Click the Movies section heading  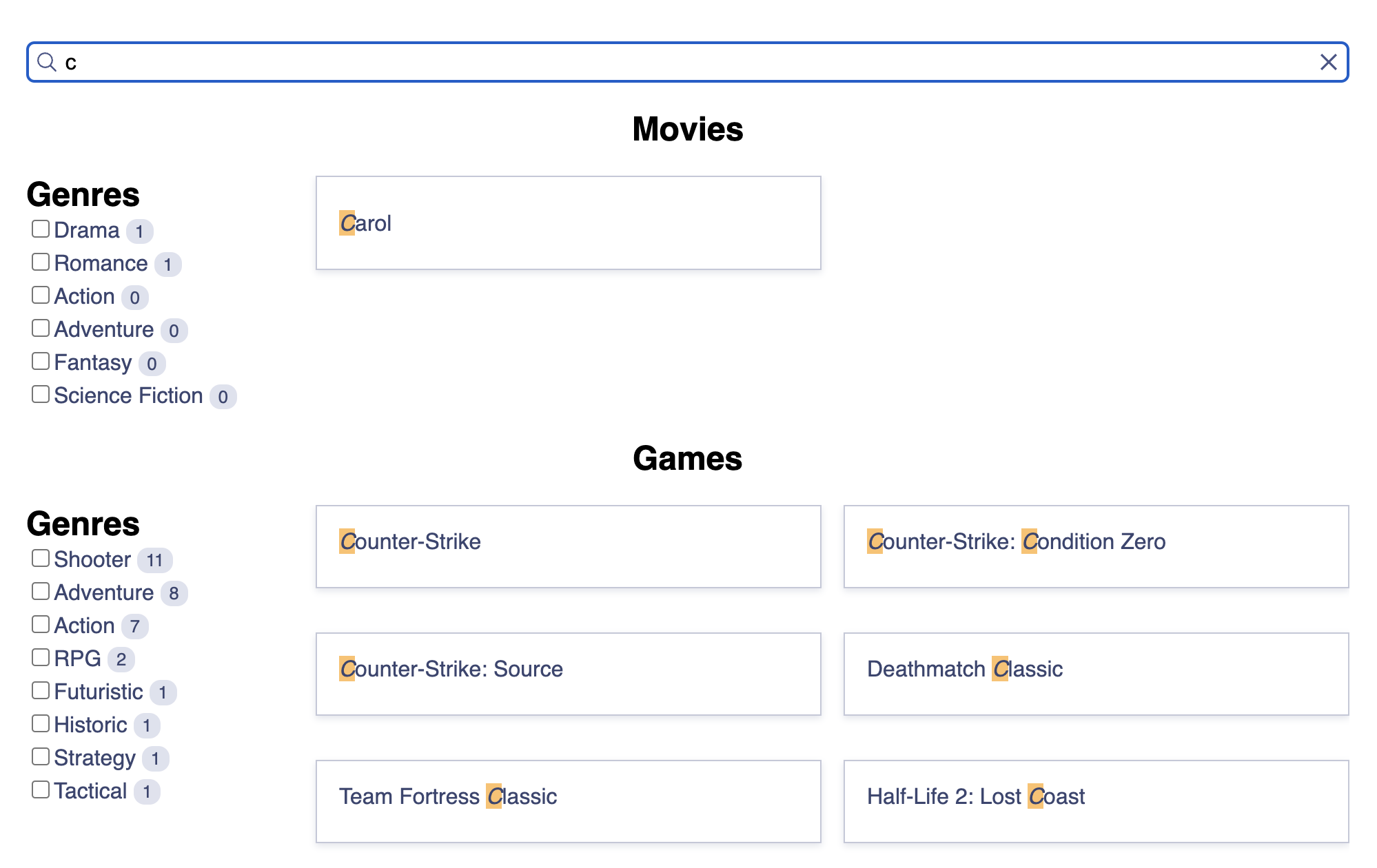tap(688, 130)
